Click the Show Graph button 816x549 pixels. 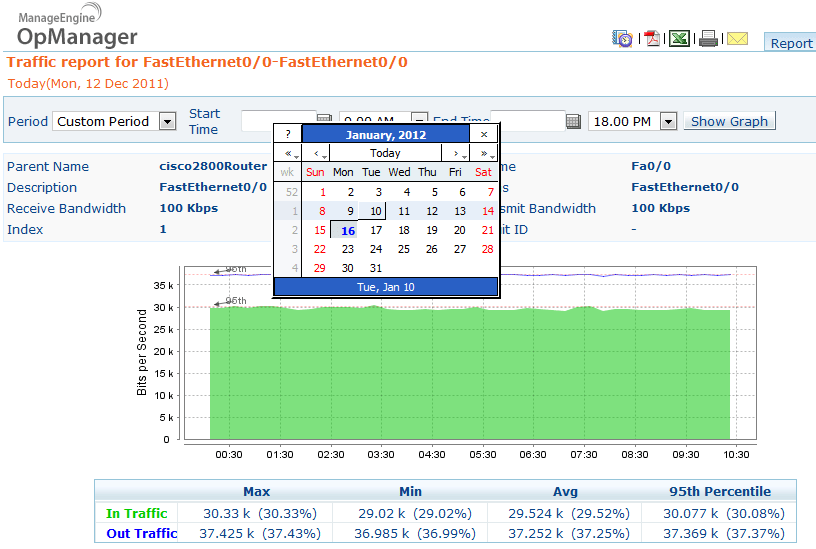(729, 121)
